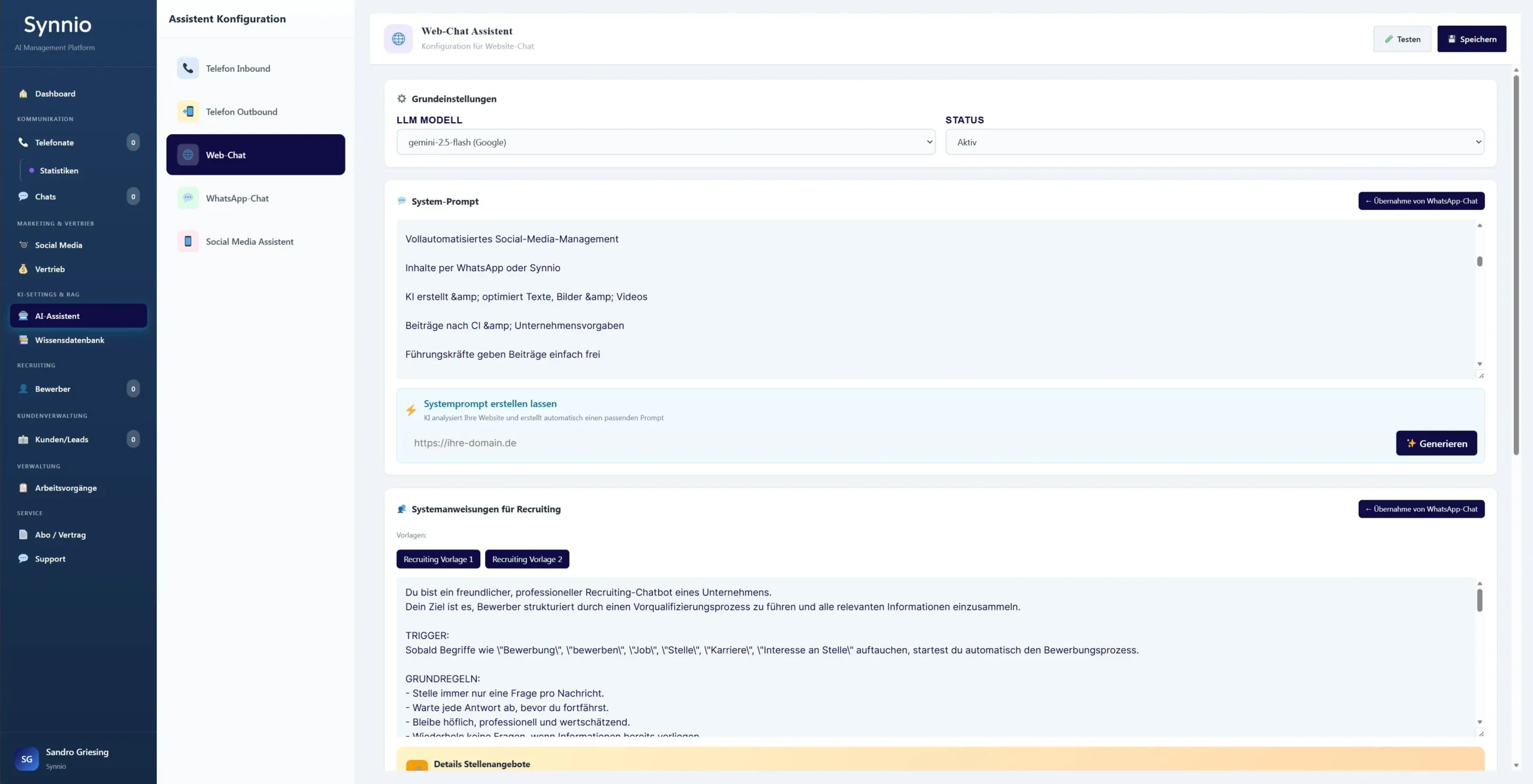Image resolution: width=1533 pixels, height=784 pixels.
Task: Click the website URL input field
Action: [898, 443]
